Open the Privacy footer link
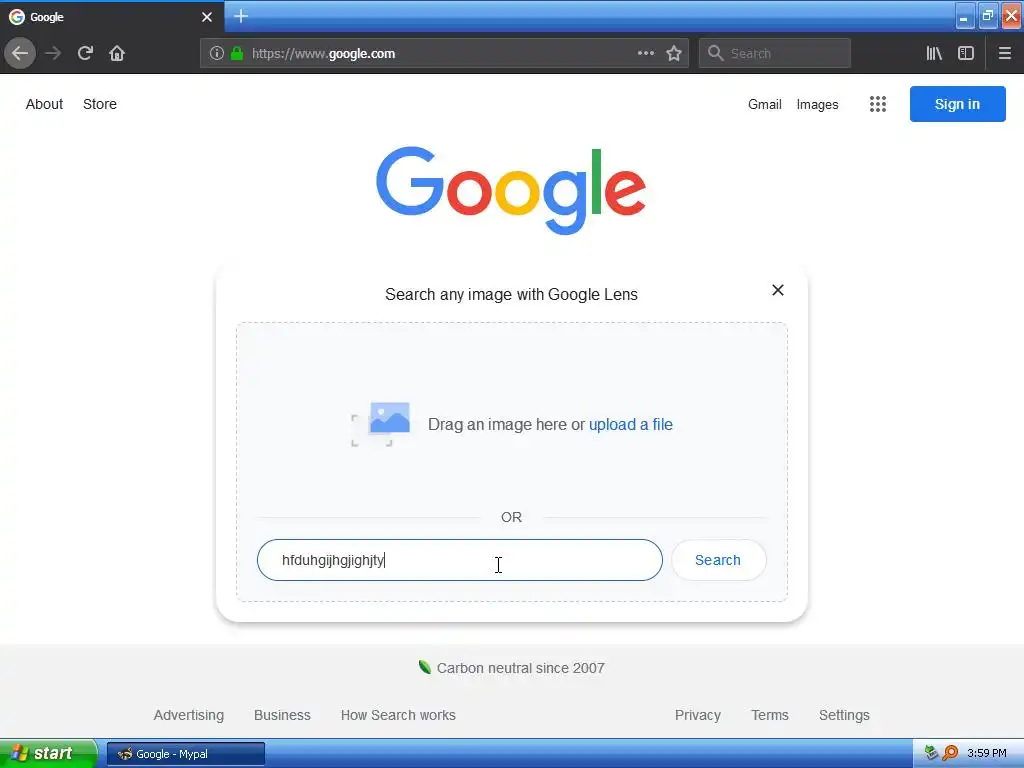The image size is (1024, 768). click(697, 715)
